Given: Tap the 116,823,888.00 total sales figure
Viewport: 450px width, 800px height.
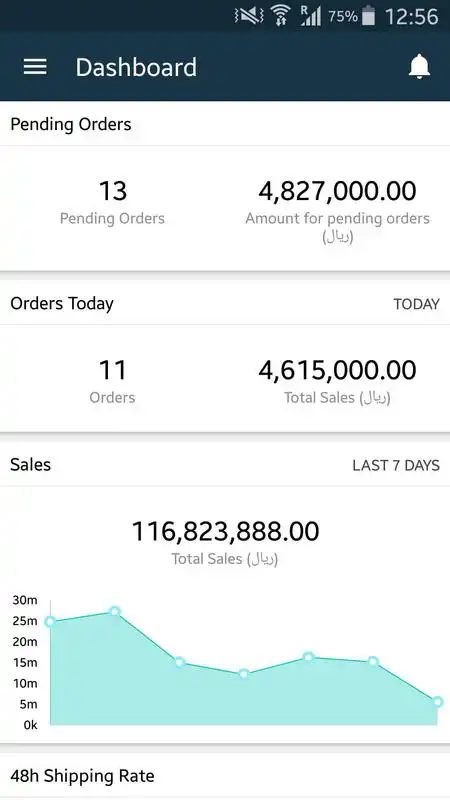Looking at the screenshot, I should pos(225,531).
